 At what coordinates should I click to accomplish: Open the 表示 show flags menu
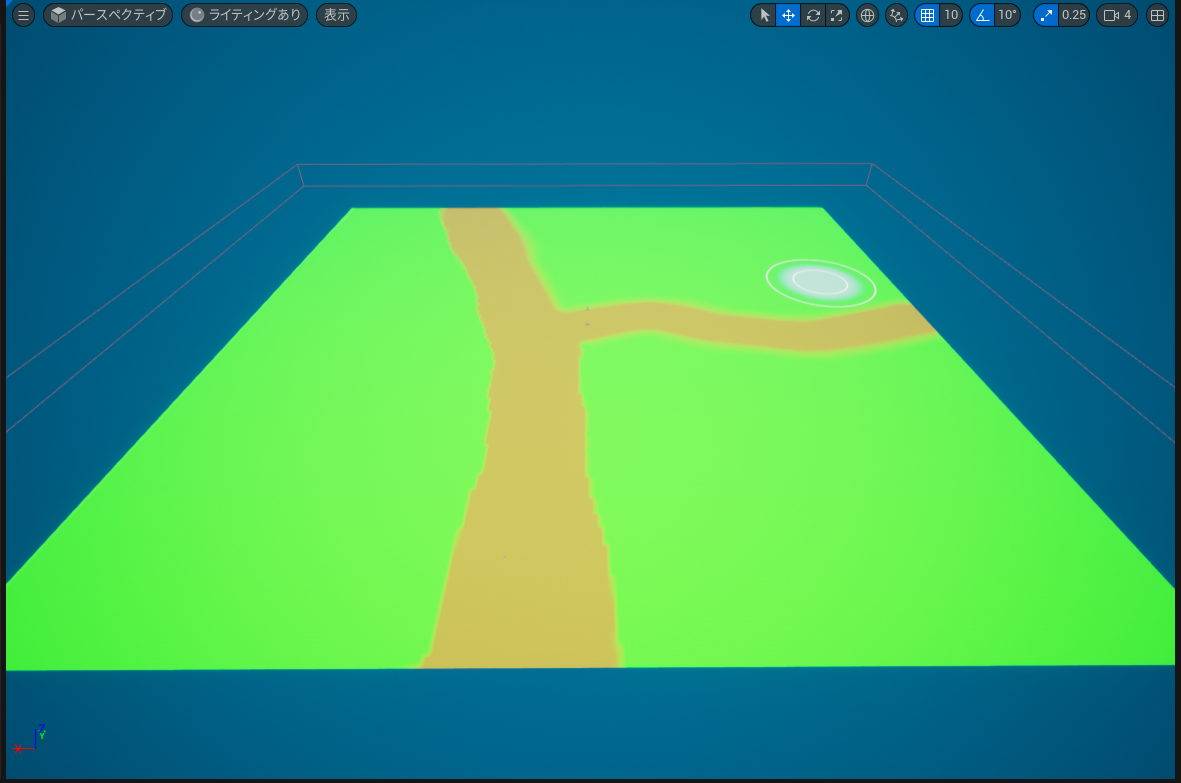tap(336, 15)
